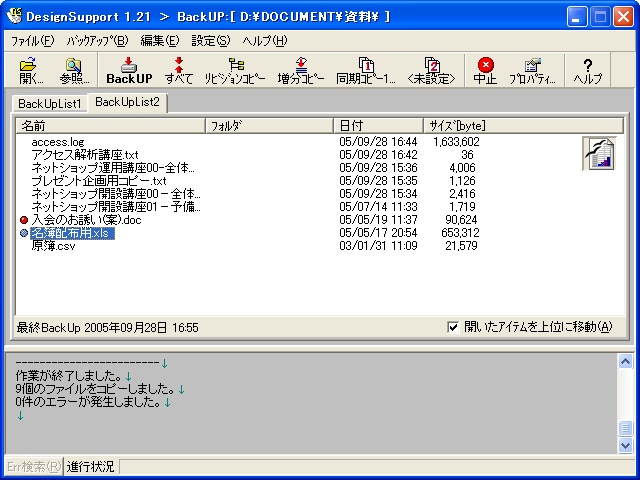The width and height of the screenshot is (640, 480).
Task: Toggle 開いたアイテムを上位に移動 checkbox
Action: (x=453, y=327)
